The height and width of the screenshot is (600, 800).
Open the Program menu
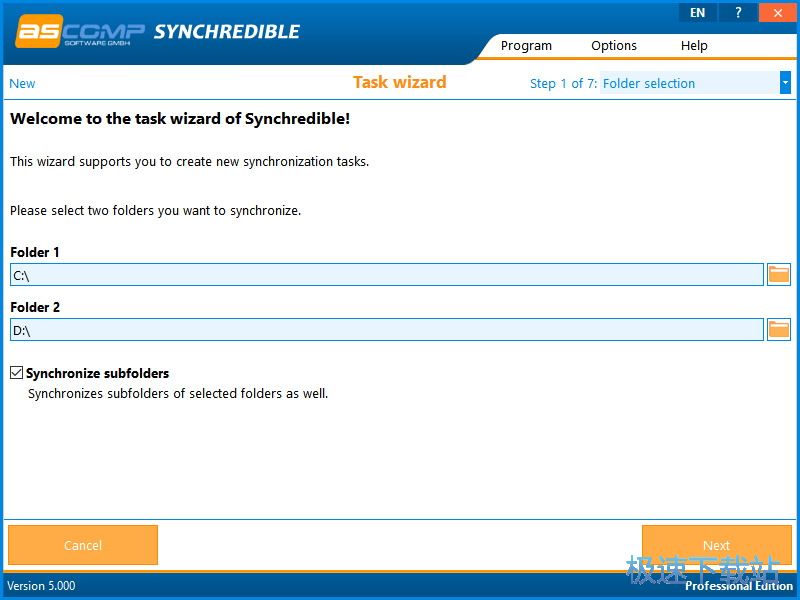point(526,45)
